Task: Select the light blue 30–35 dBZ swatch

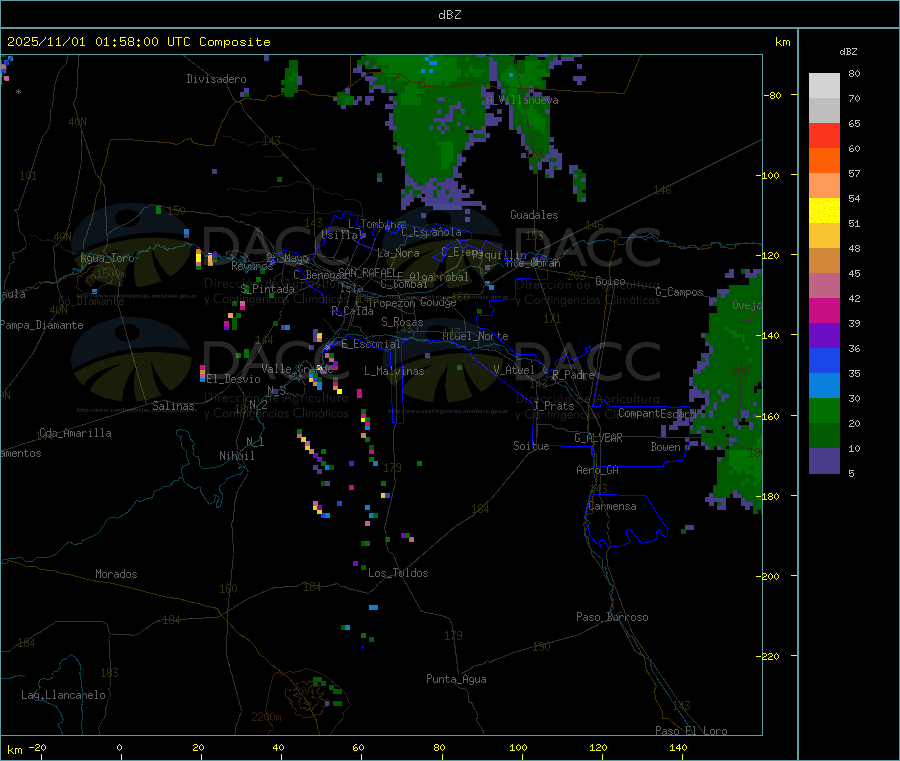Action: click(824, 386)
